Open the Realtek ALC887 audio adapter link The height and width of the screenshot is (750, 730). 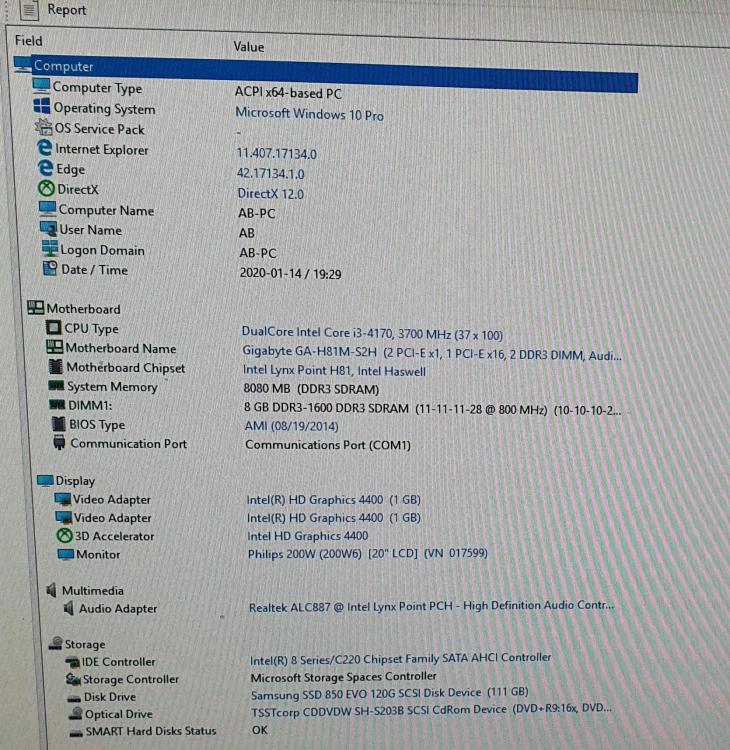431,606
